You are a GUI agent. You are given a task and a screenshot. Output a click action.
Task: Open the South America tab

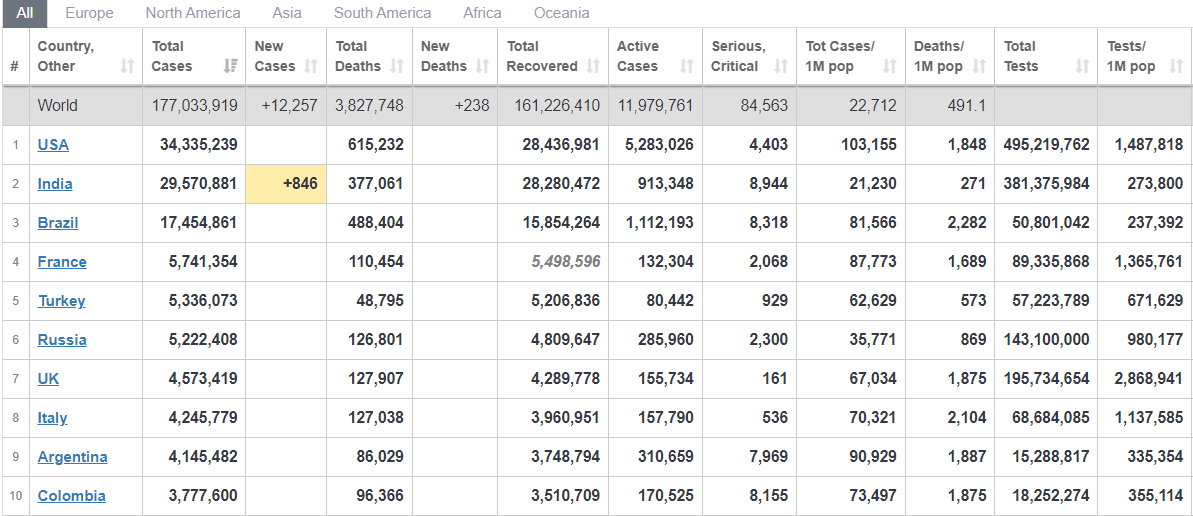click(x=383, y=13)
